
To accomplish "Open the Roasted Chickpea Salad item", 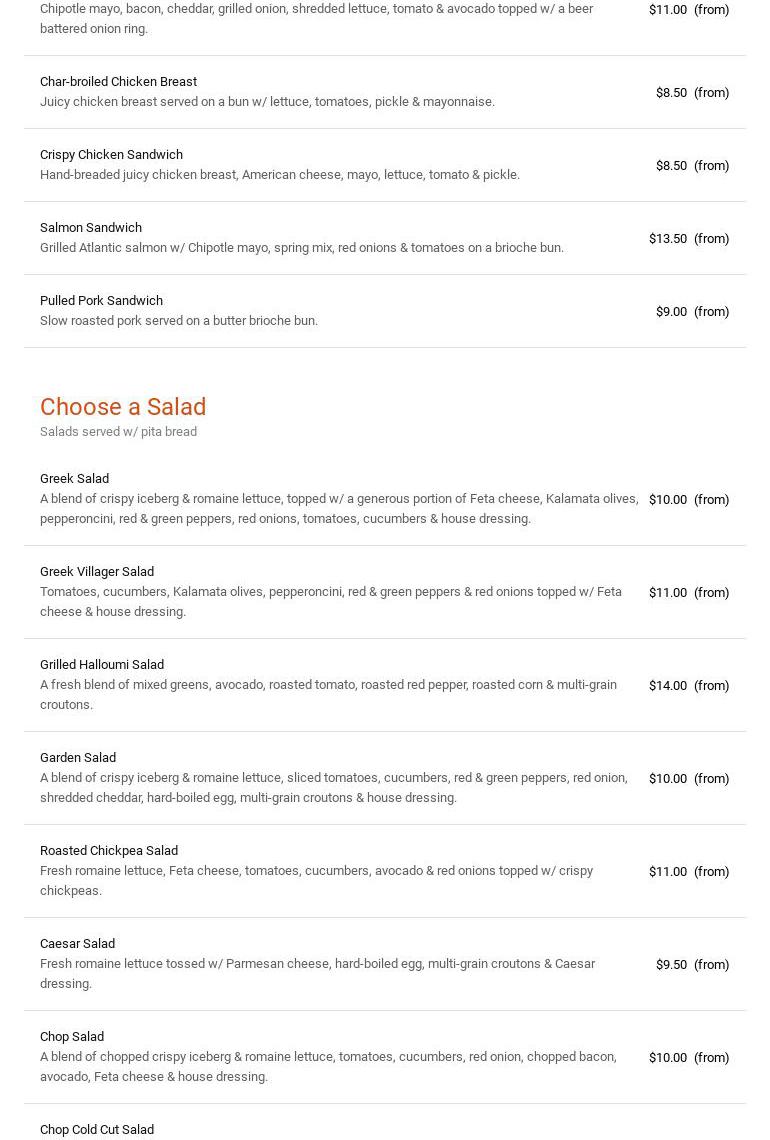I will [109, 851].
